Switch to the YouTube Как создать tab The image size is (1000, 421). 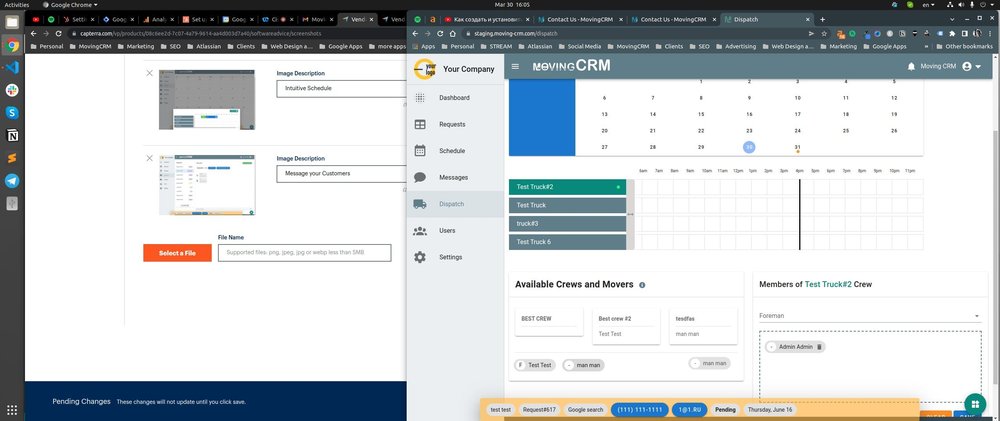486,20
